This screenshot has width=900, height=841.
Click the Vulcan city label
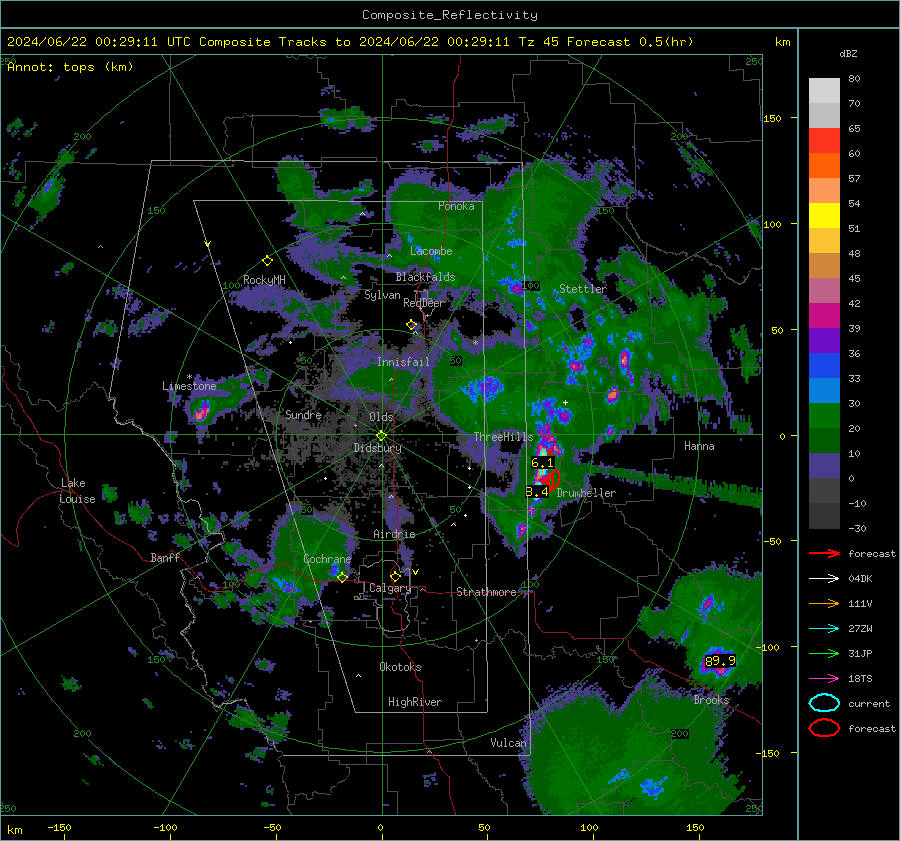tap(509, 743)
